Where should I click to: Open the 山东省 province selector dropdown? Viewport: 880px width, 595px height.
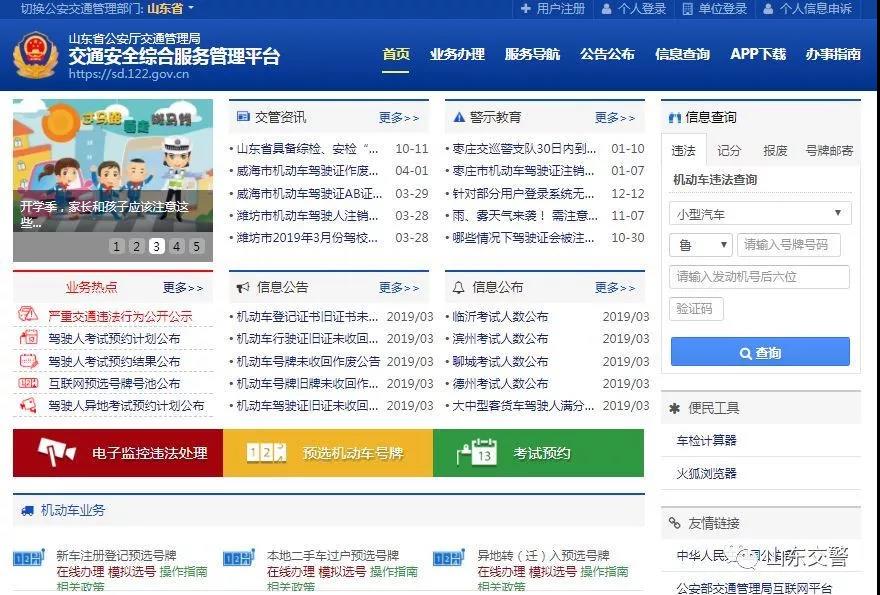coord(171,9)
